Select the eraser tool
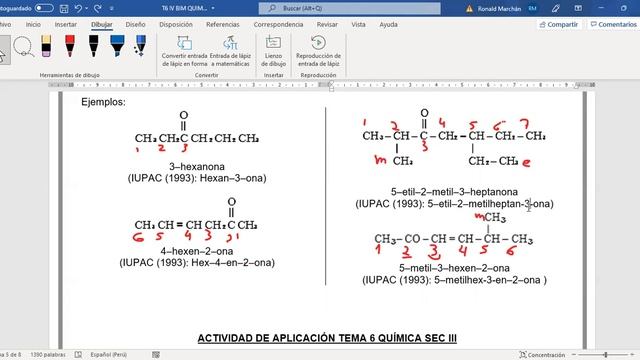Image resolution: width=640 pixels, height=360 pixels. 46,46
